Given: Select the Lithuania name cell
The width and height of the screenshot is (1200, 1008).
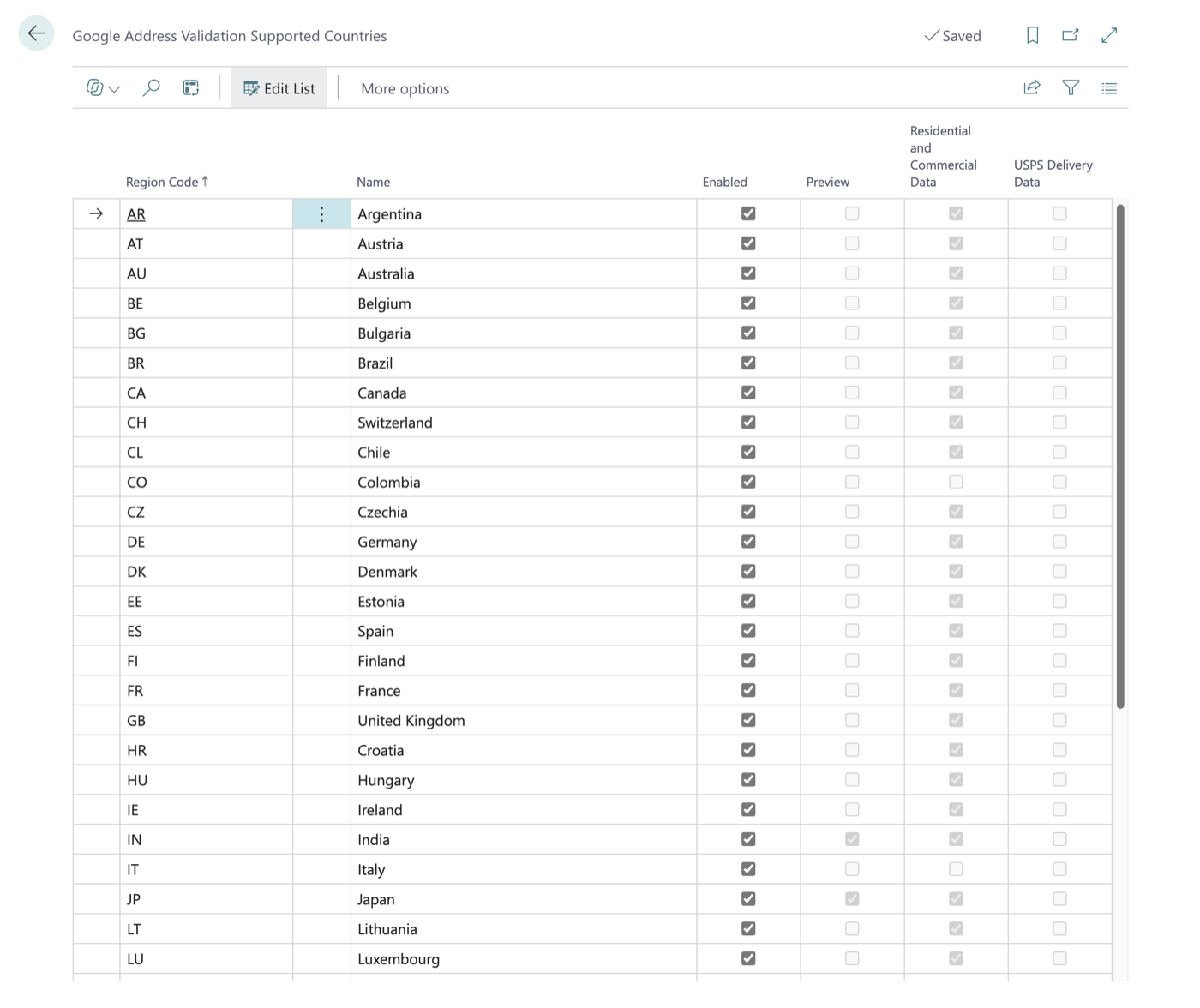Looking at the screenshot, I should pyautogui.click(x=524, y=929).
